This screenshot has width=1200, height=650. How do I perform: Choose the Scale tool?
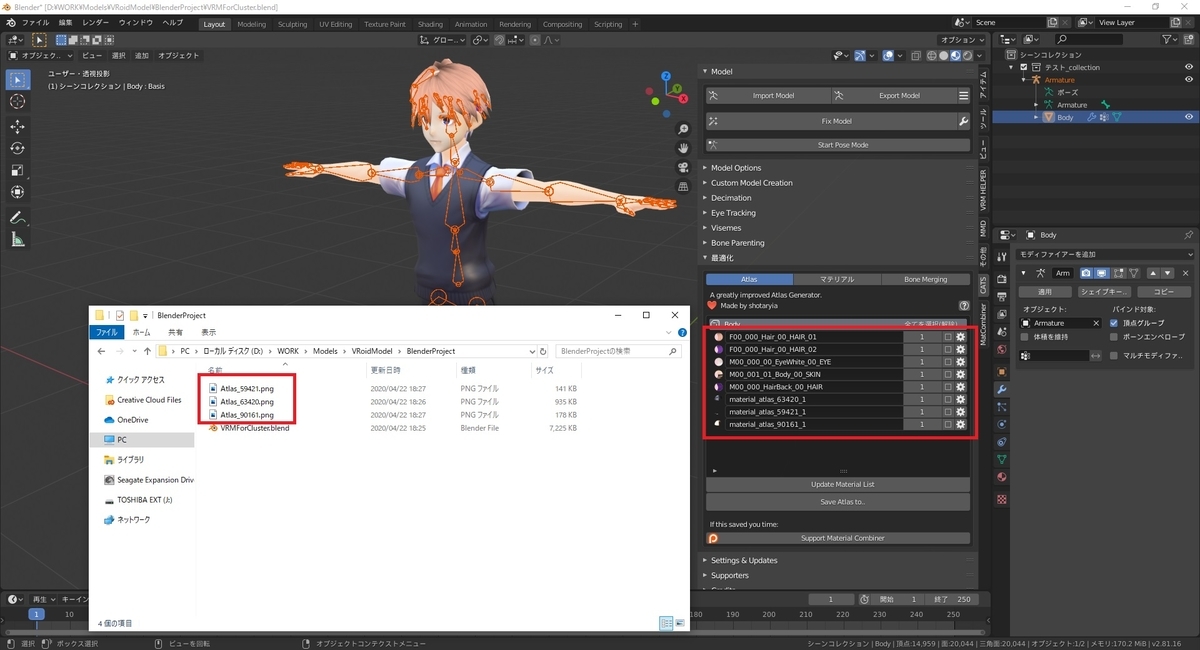pyautogui.click(x=17, y=170)
